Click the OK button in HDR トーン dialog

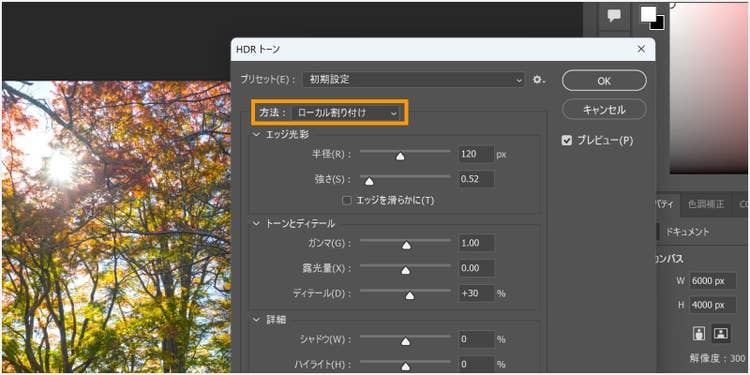[604, 81]
